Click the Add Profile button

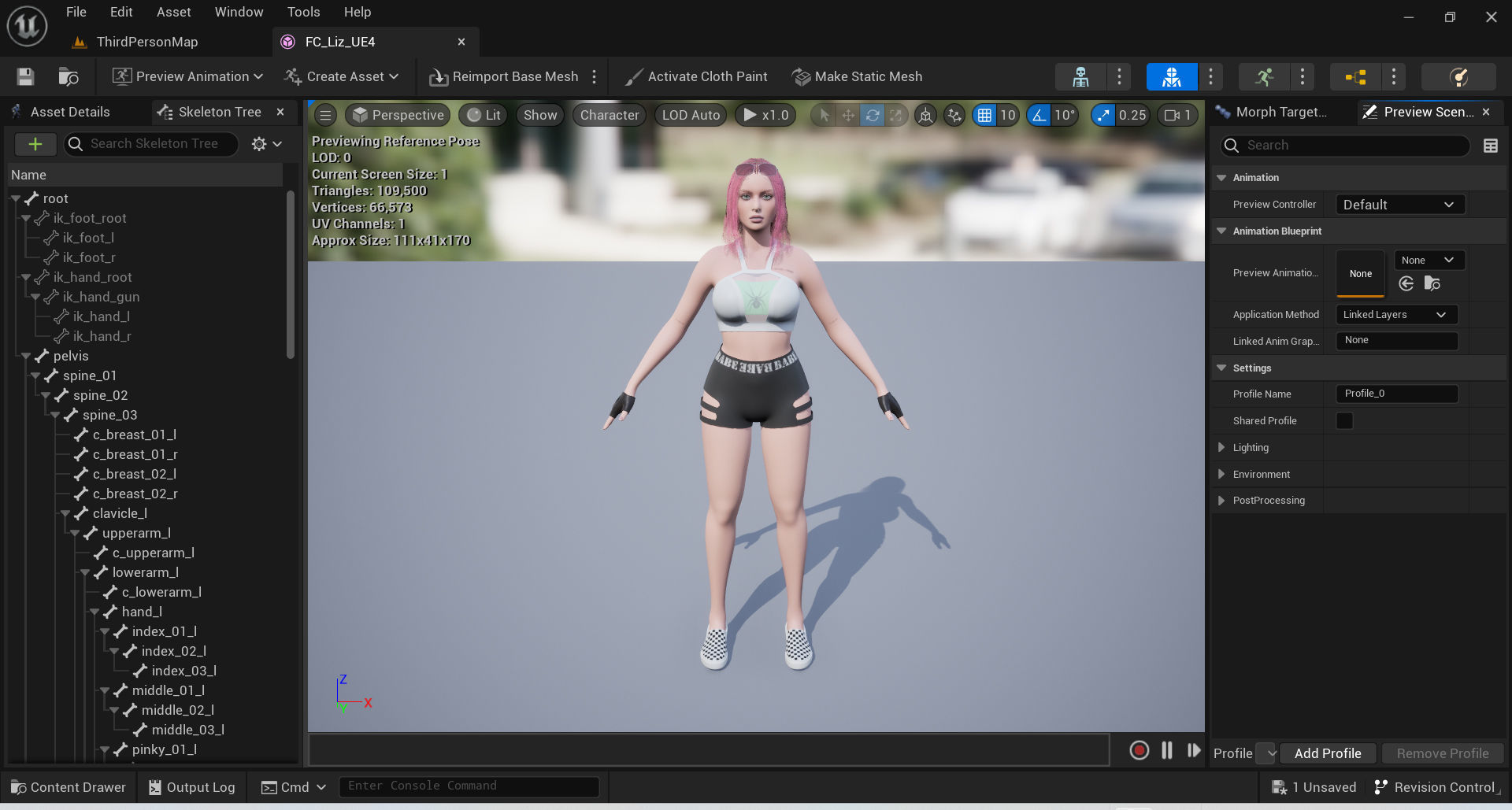click(x=1328, y=753)
